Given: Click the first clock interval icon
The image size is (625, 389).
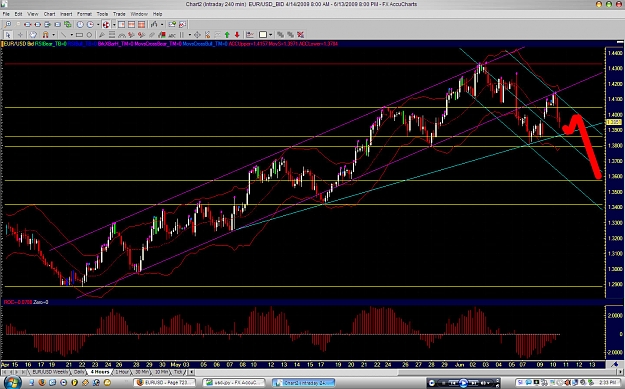Looking at the screenshot, I should (x=80, y=24).
